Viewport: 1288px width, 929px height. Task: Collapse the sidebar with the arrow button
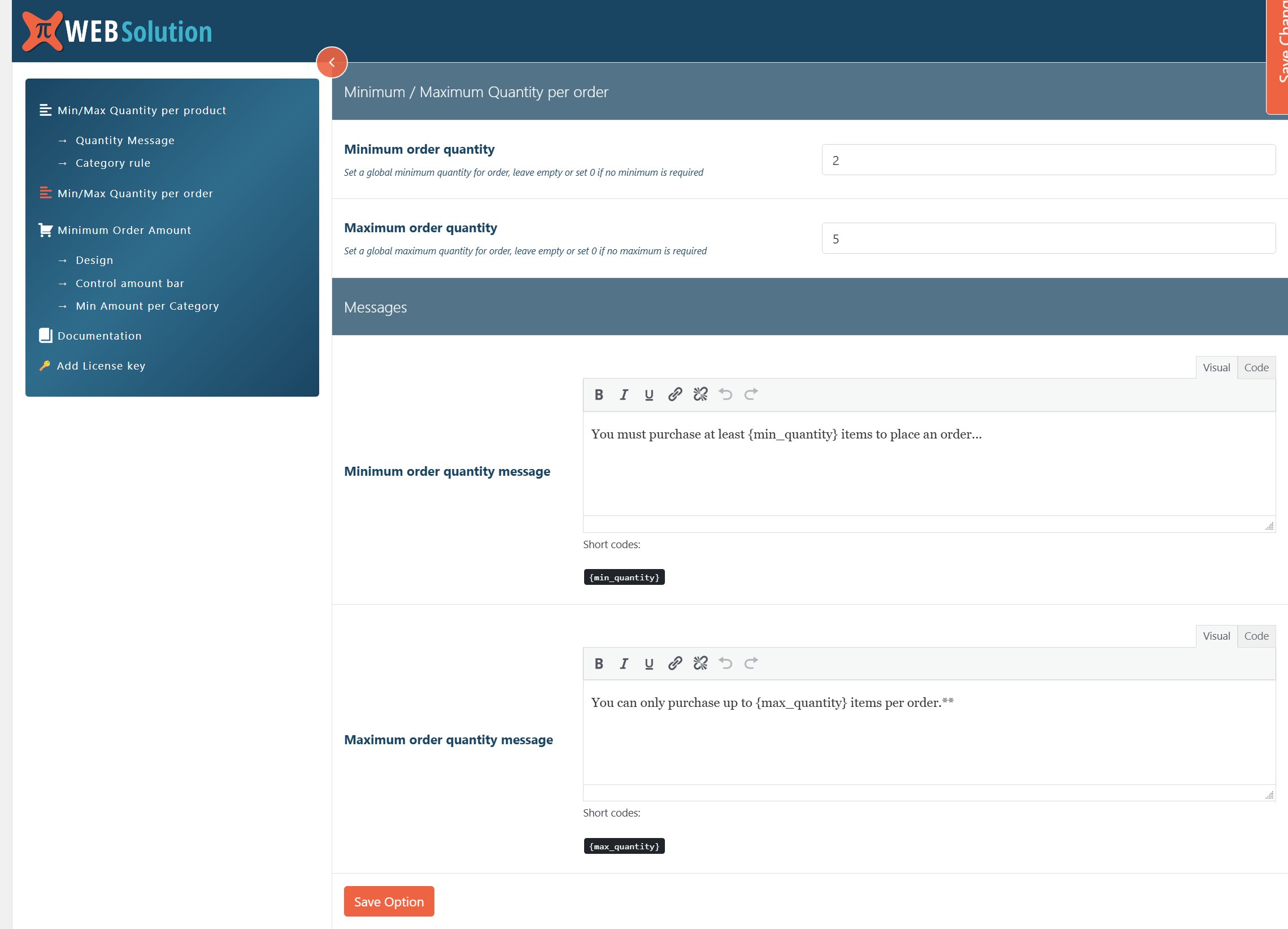point(332,63)
